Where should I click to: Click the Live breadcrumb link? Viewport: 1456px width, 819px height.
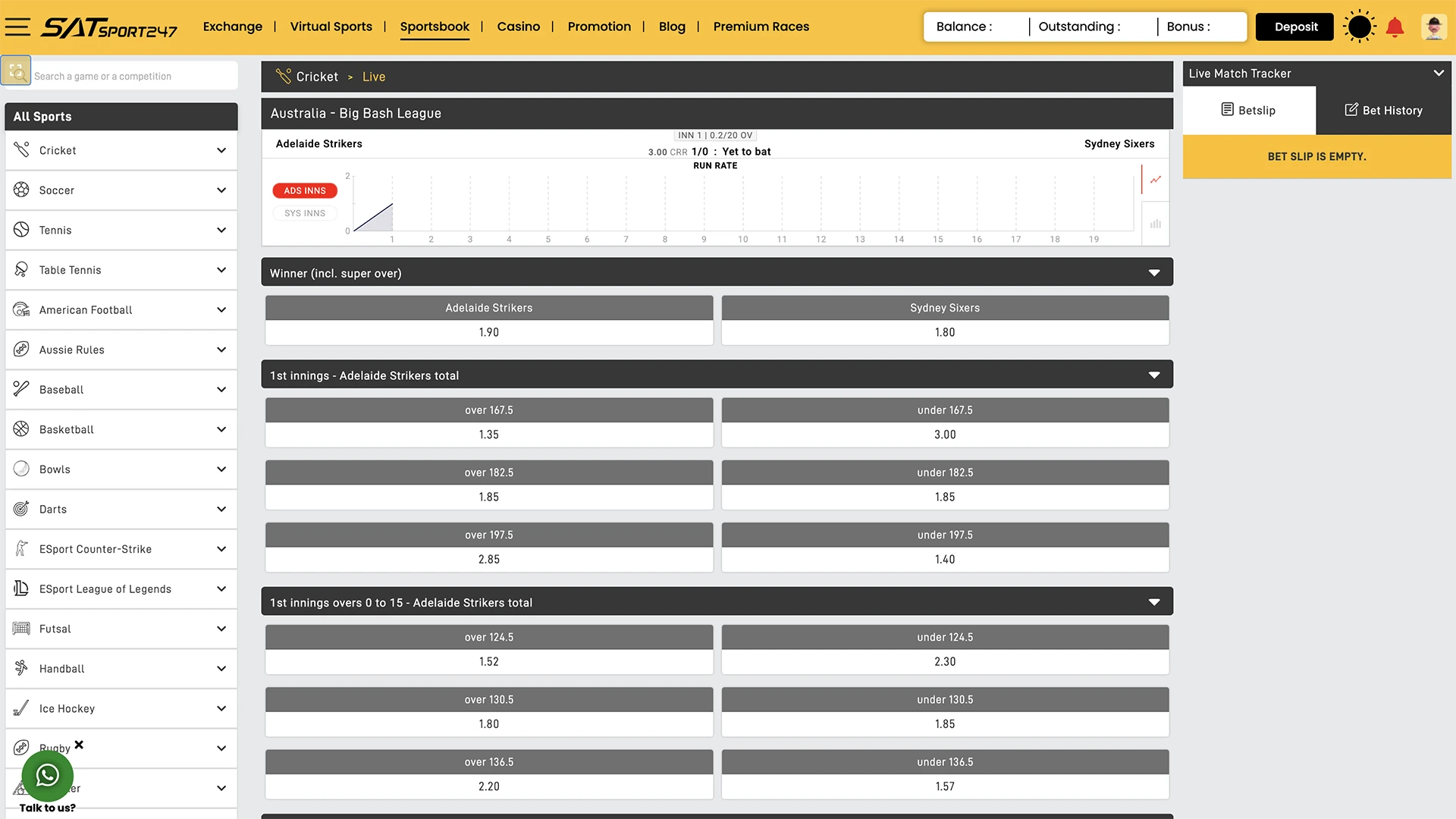(374, 77)
